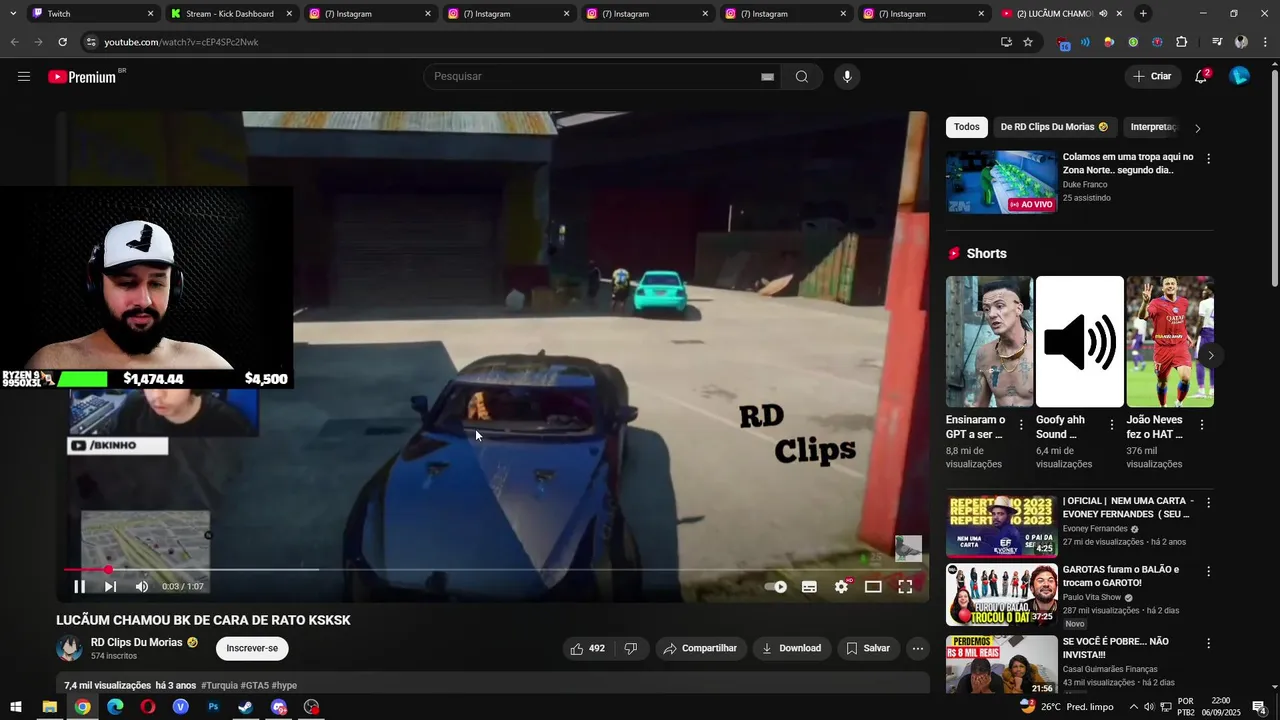The image size is (1280, 720).
Task: Open the RD Clips Du Morias channel avatar
Action: [69, 648]
